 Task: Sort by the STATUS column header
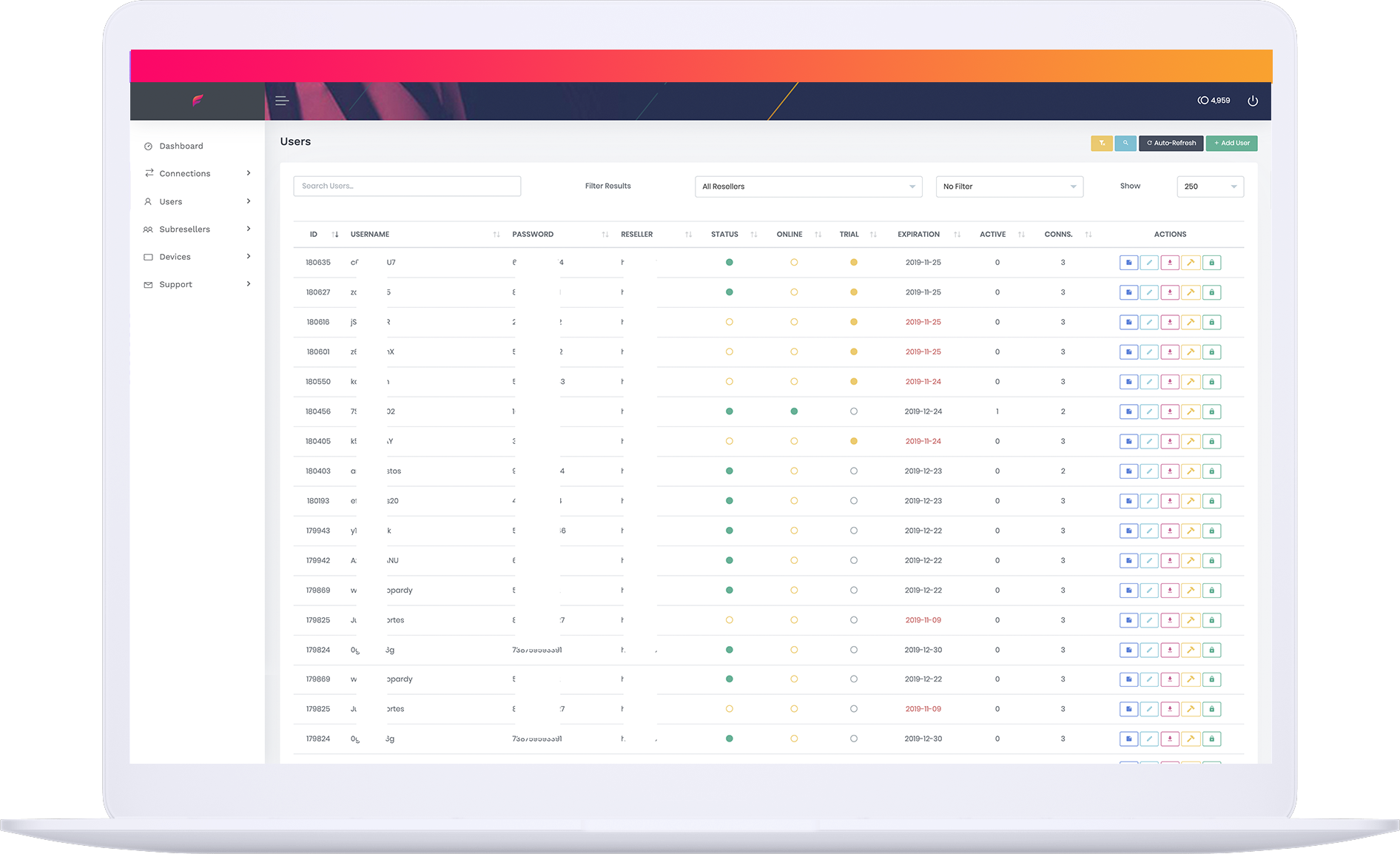[x=724, y=234]
